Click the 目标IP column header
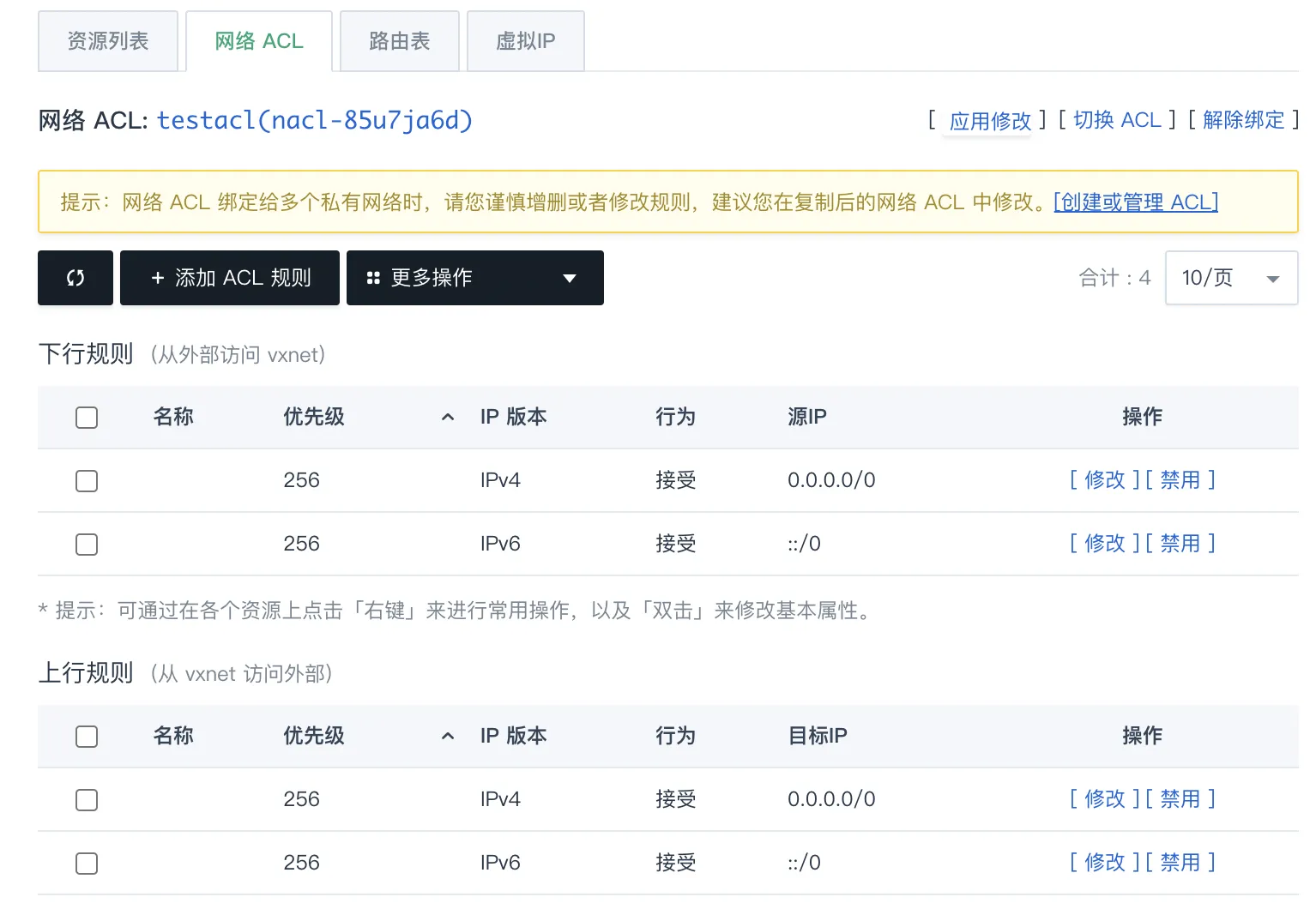 (x=818, y=736)
